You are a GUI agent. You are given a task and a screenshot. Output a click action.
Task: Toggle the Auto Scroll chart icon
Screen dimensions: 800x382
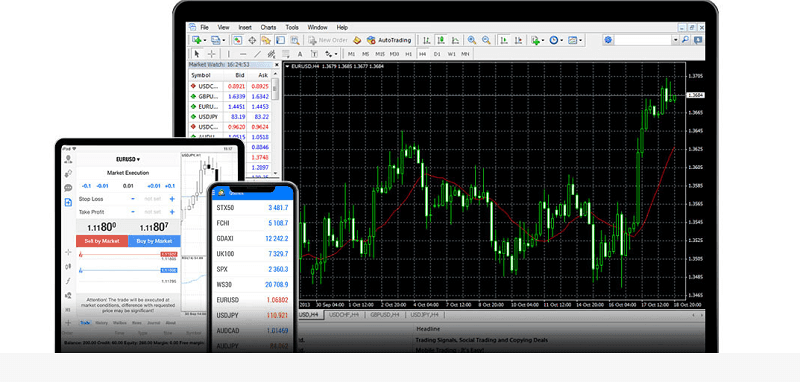504,40
